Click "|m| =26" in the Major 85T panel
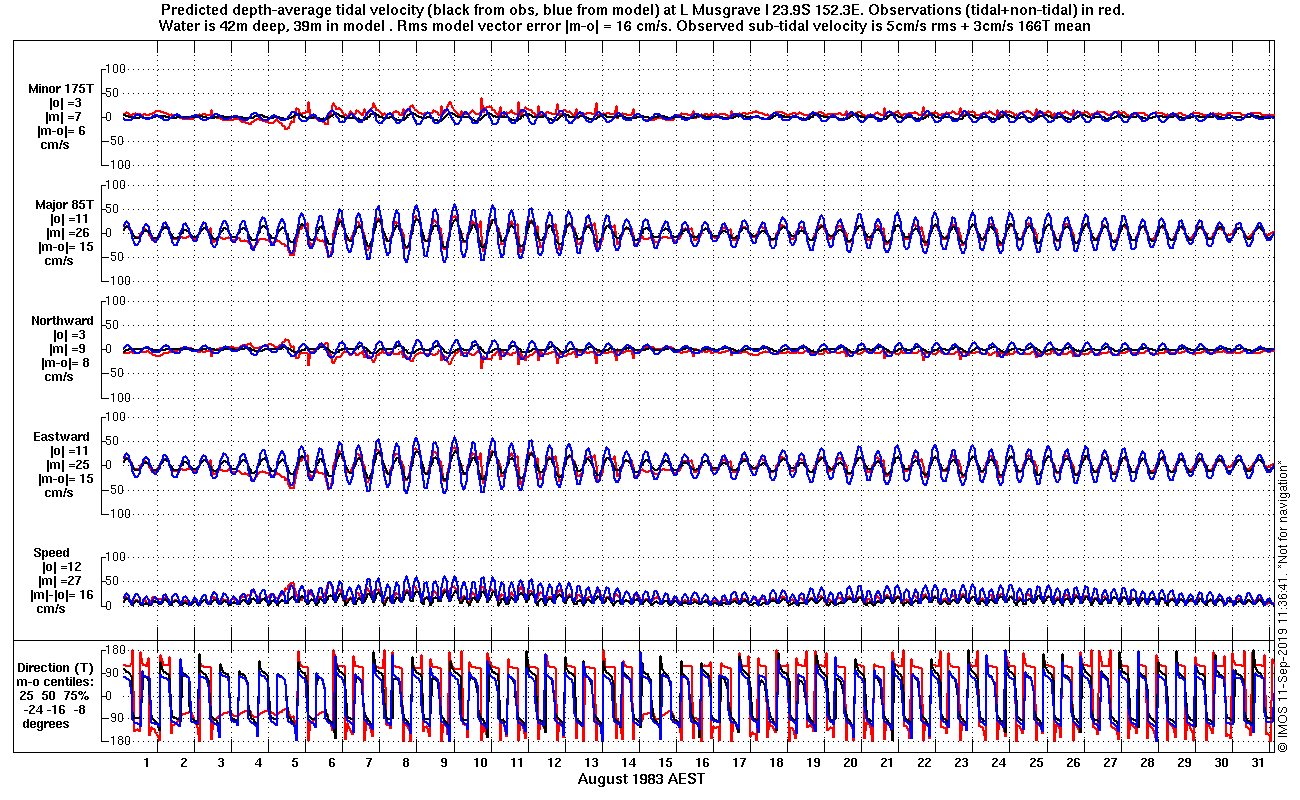Viewport: 1300px width, 800px height. 67,233
